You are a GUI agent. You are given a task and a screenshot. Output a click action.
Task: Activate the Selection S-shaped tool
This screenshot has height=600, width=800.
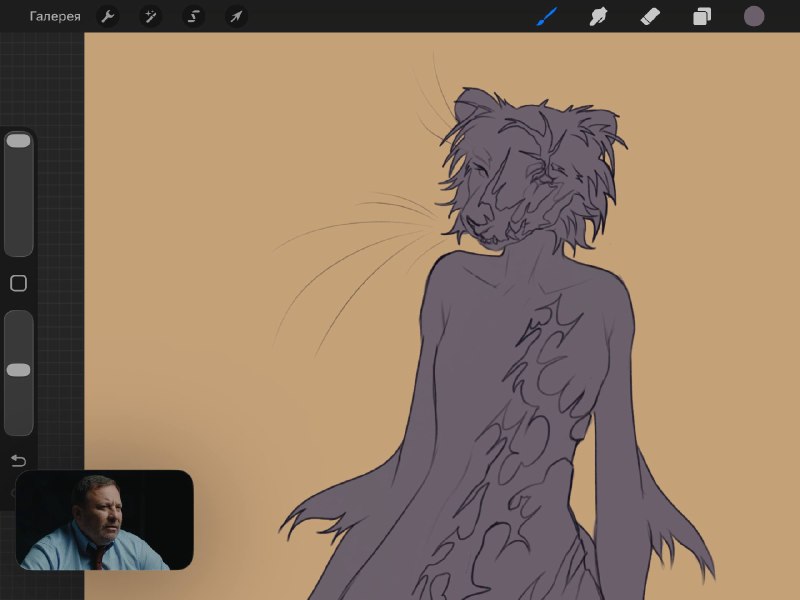pos(193,16)
